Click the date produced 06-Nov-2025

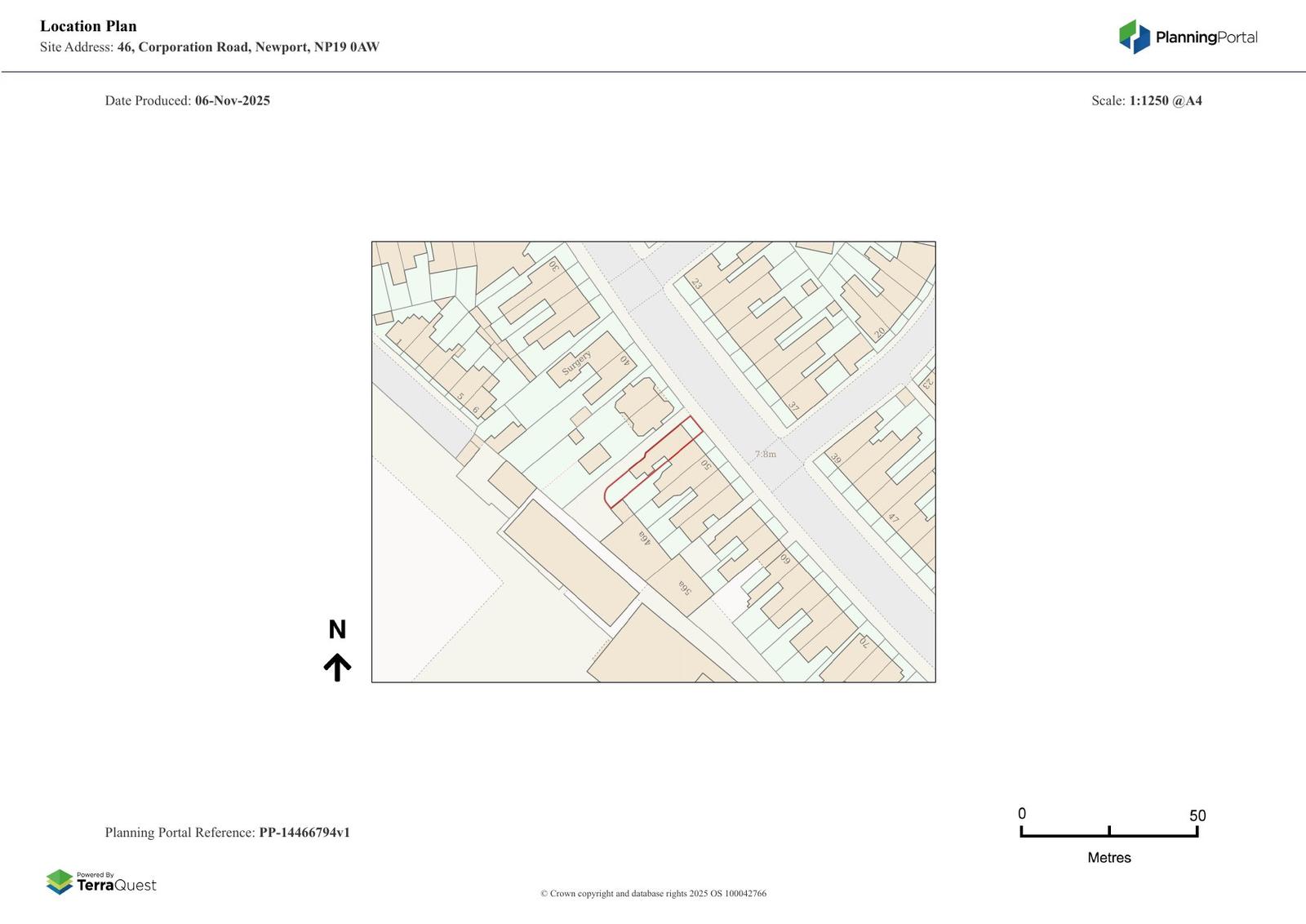(232, 100)
